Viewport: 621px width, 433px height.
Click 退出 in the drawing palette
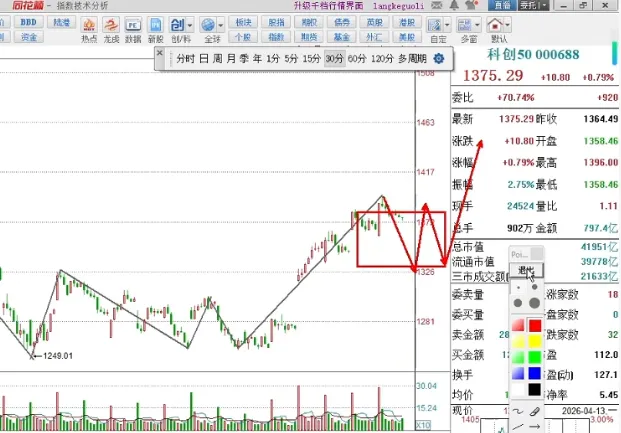(x=526, y=271)
